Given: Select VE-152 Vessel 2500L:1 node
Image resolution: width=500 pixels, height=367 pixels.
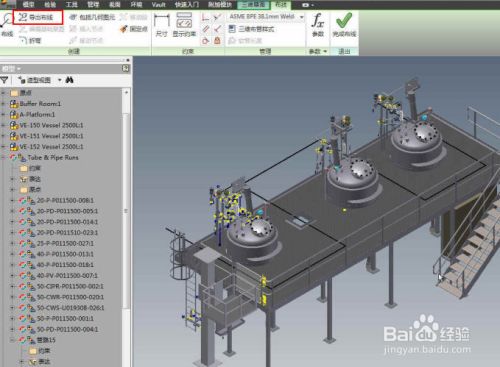Looking at the screenshot, I should click(x=52, y=146).
